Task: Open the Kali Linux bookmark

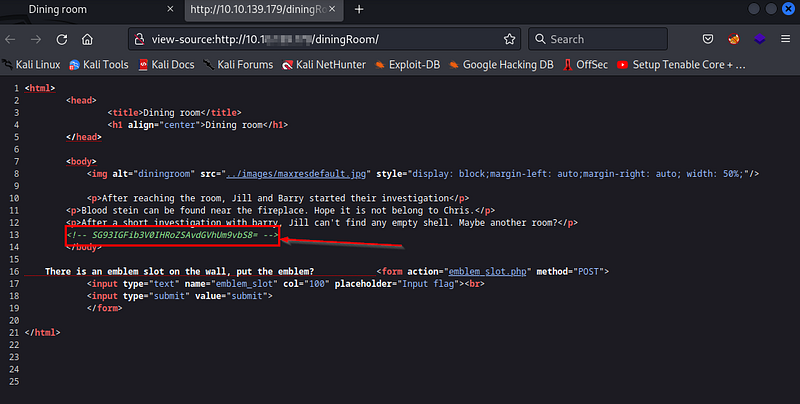Action: point(31,65)
